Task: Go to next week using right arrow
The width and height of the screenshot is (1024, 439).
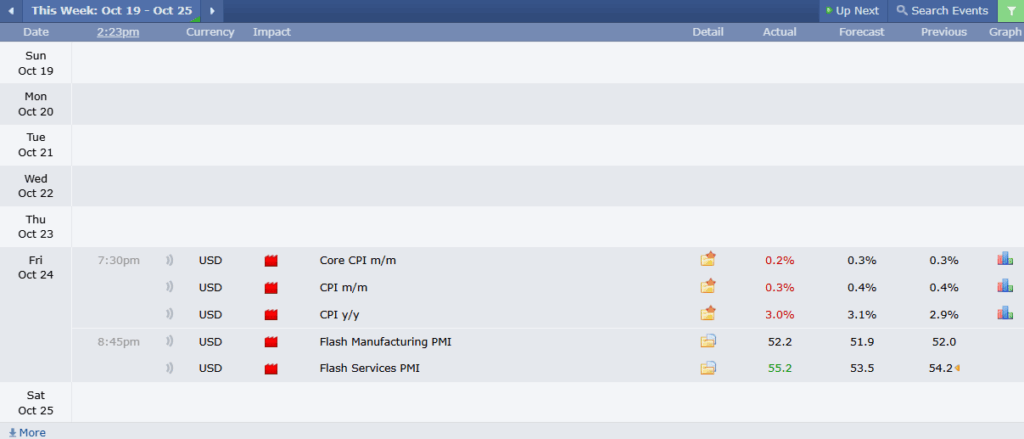Action: (211, 11)
